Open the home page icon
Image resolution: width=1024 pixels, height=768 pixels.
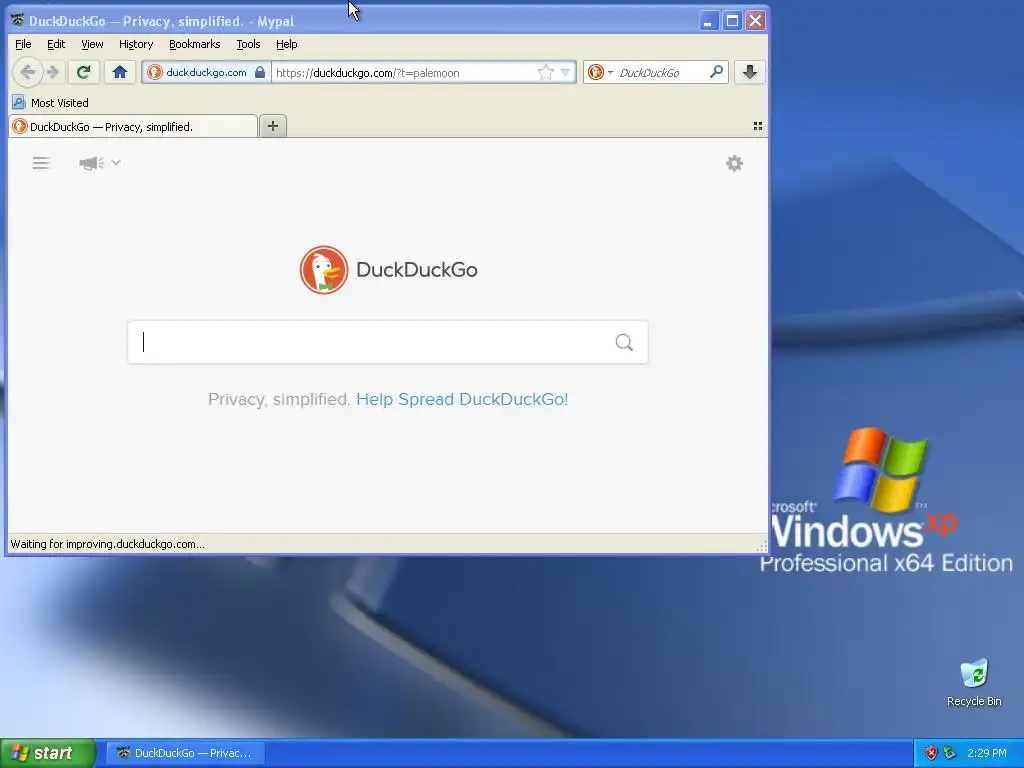(x=120, y=72)
